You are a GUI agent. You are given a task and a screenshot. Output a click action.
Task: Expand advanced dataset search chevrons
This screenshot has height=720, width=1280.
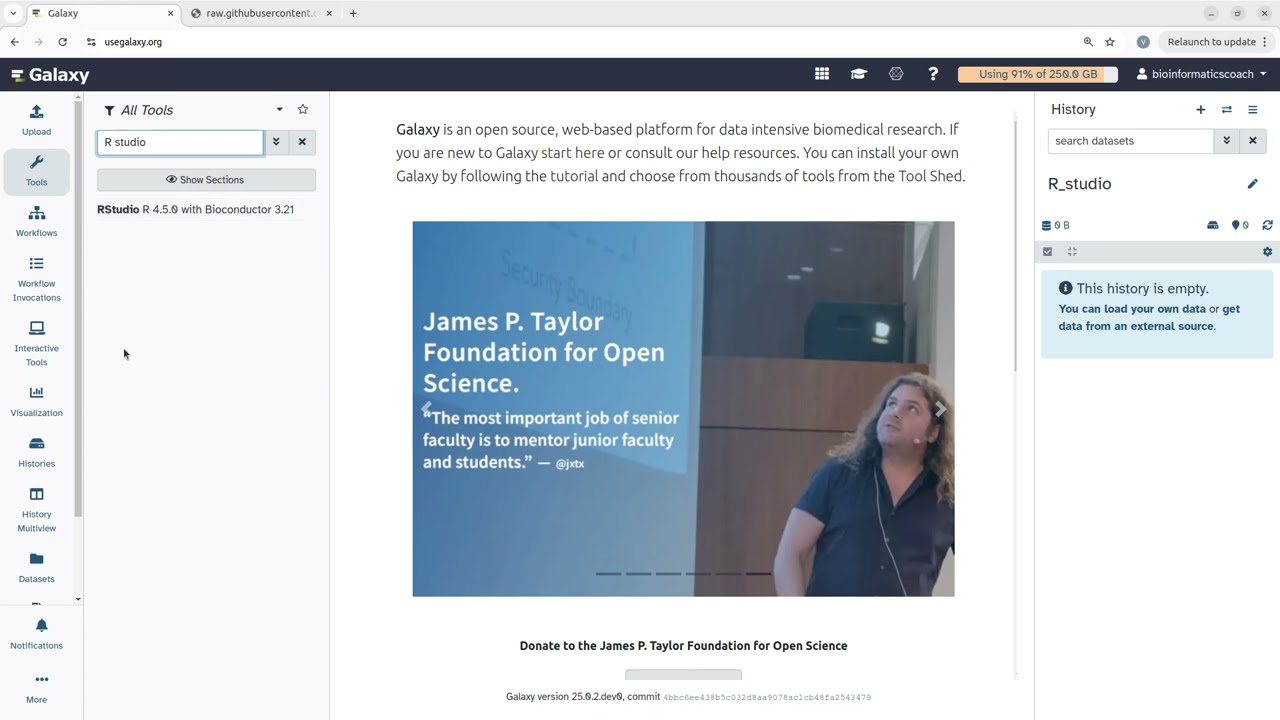(1227, 141)
